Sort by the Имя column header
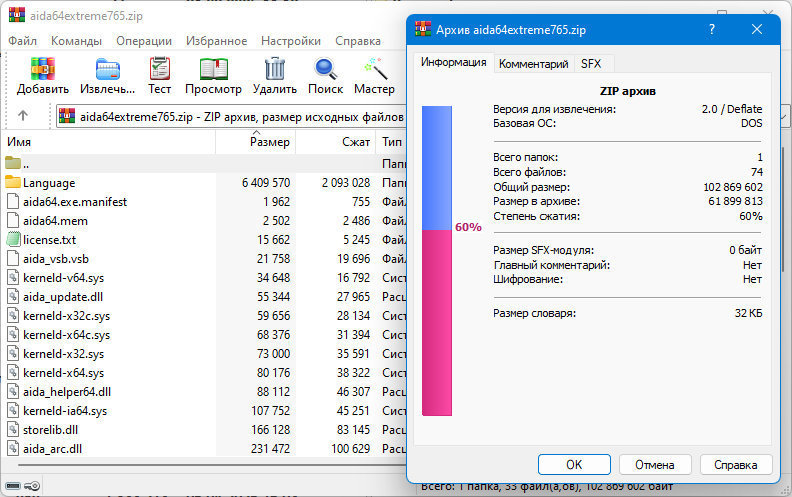The width and height of the screenshot is (792, 497). pyautogui.click(x=109, y=142)
